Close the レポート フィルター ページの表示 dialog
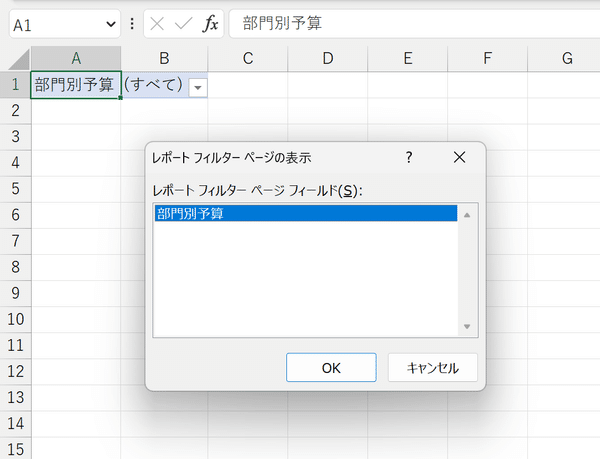Screen dimensions: 600x459 [459, 157]
